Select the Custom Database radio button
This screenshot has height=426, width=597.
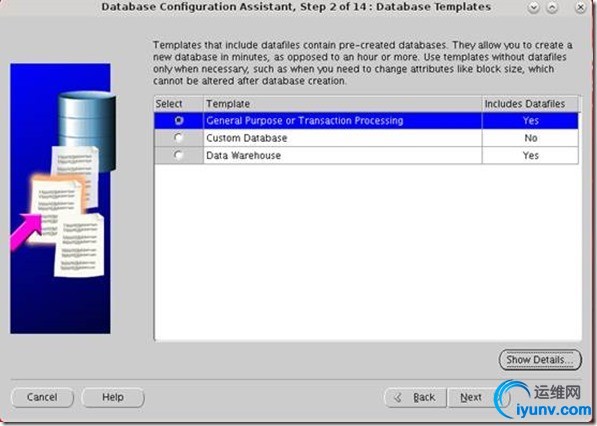(178, 137)
